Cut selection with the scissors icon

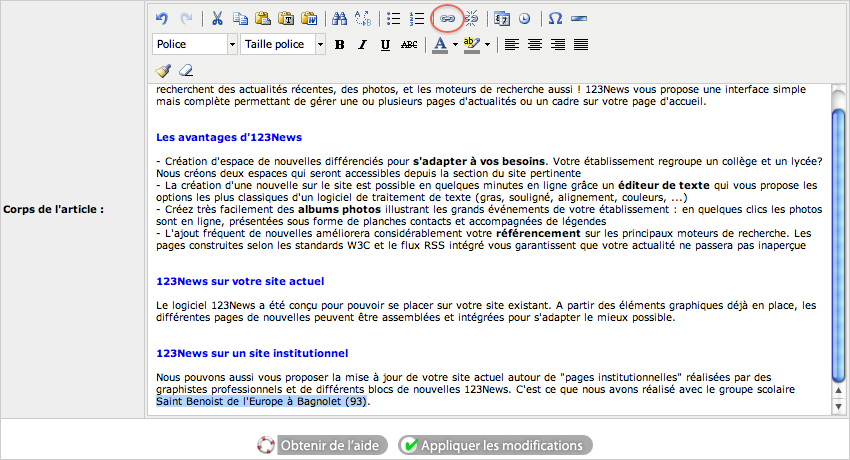point(217,18)
